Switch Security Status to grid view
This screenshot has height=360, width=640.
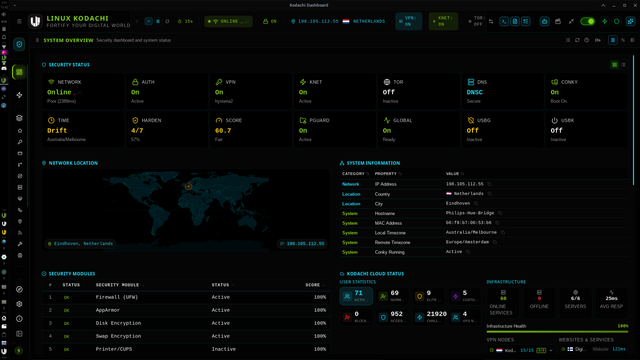pos(614,65)
